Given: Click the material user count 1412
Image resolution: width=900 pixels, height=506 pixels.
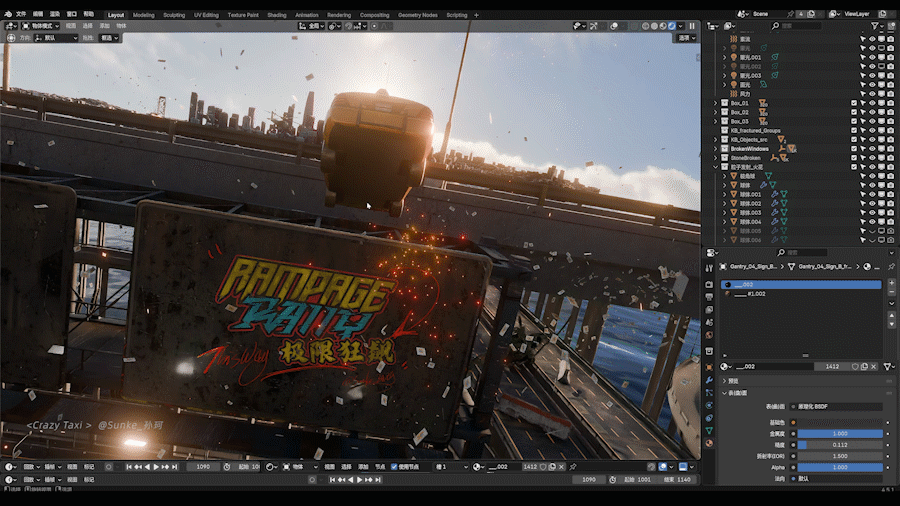Looking at the screenshot, I should click(x=832, y=367).
